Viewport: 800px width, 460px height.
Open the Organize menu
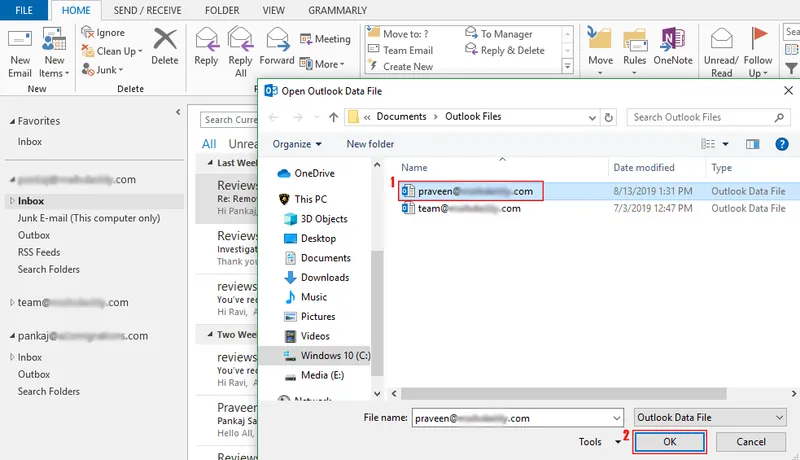(x=297, y=144)
